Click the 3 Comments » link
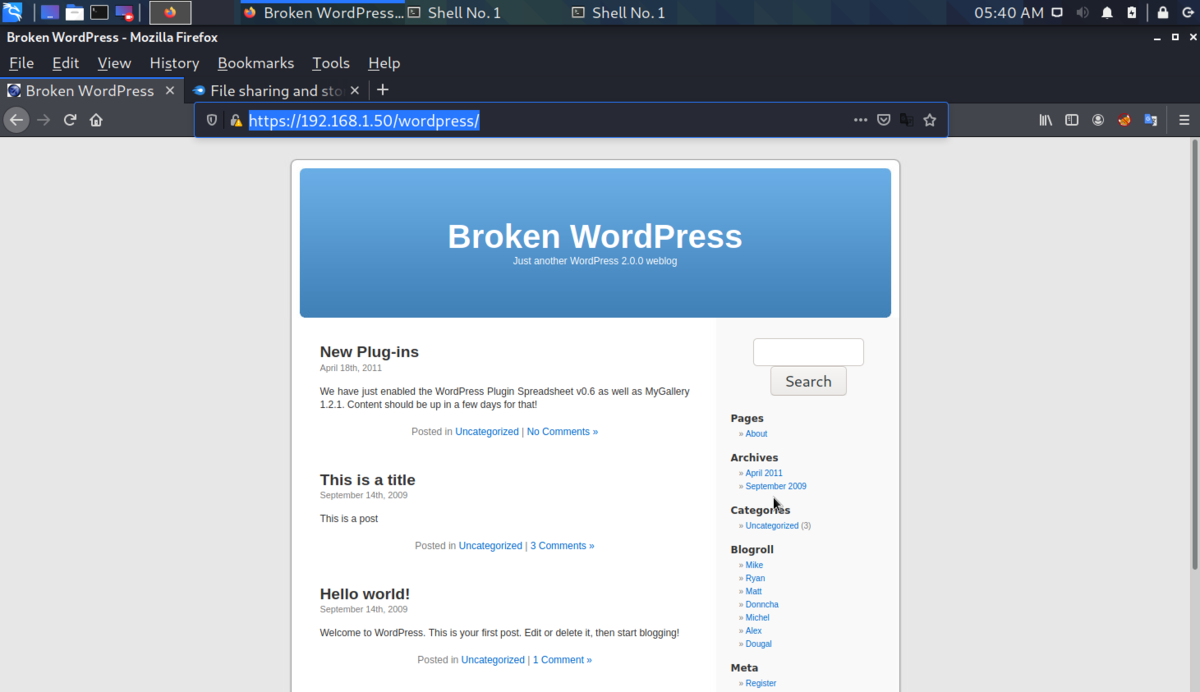The width and height of the screenshot is (1200, 692). coord(562,546)
